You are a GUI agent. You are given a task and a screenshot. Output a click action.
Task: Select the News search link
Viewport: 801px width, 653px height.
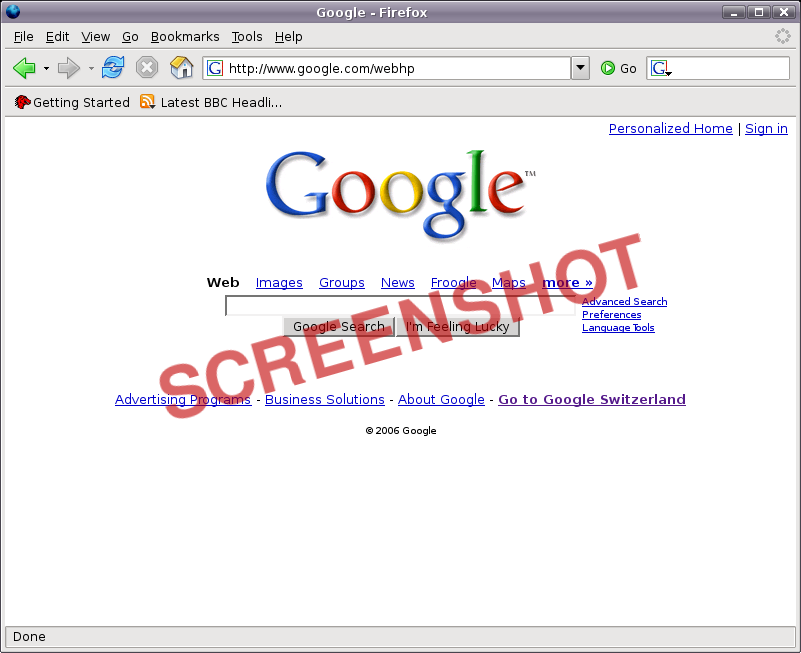pos(397,283)
